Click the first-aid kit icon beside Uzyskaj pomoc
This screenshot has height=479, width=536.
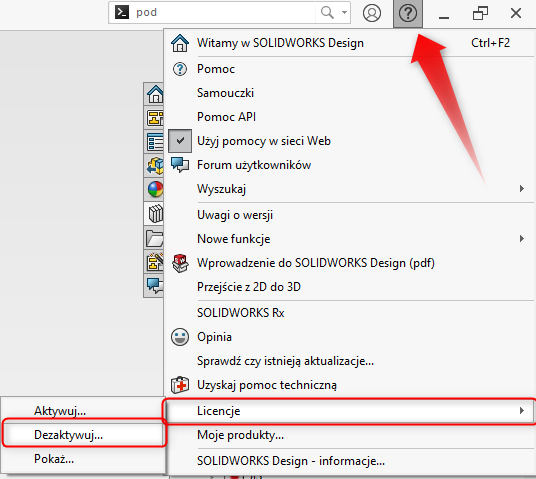[x=180, y=385]
